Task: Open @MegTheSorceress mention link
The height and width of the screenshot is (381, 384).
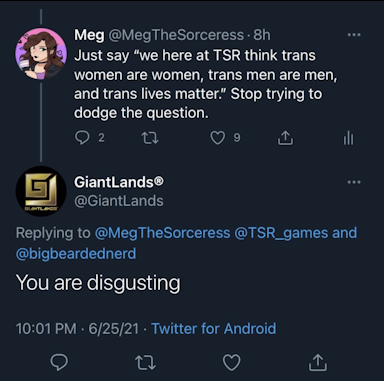Action: [162, 233]
